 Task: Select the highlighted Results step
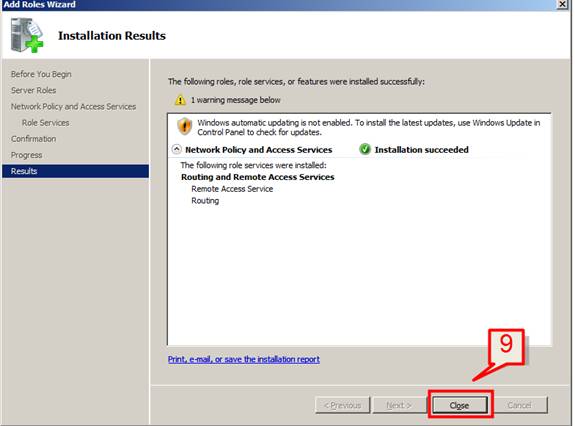(x=76, y=171)
